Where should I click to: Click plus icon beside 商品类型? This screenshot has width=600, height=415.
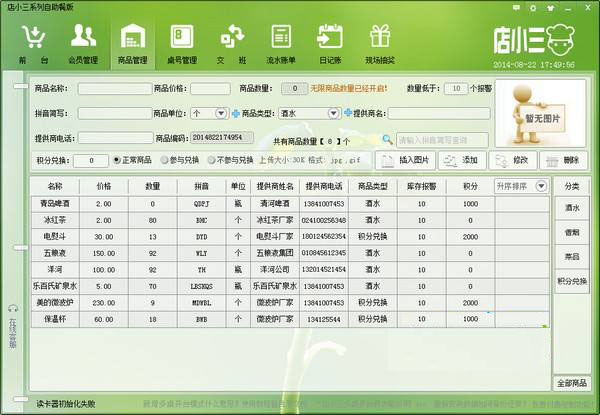pyautogui.click(x=236, y=113)
